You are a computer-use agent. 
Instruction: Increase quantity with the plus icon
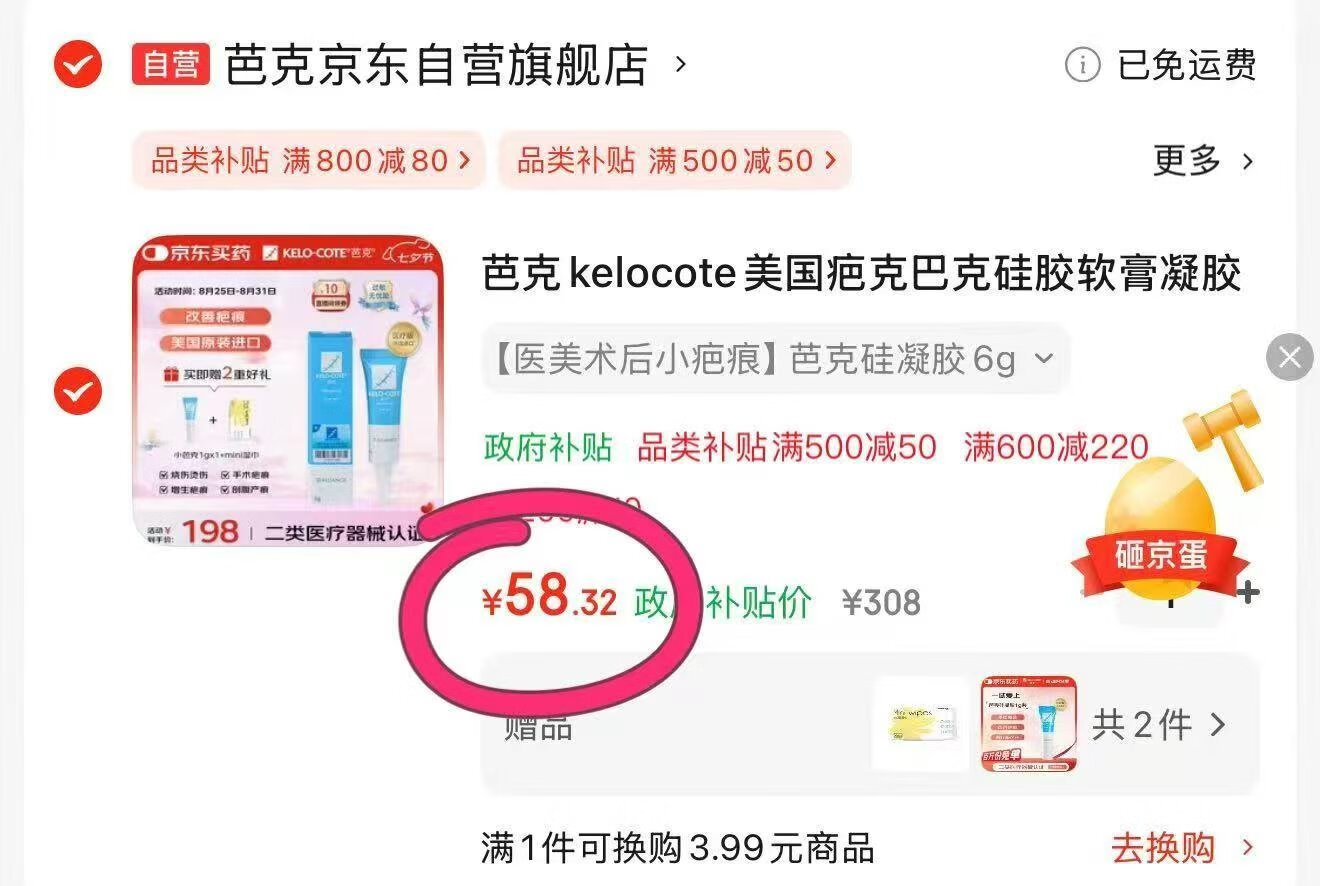point(1248,593)
